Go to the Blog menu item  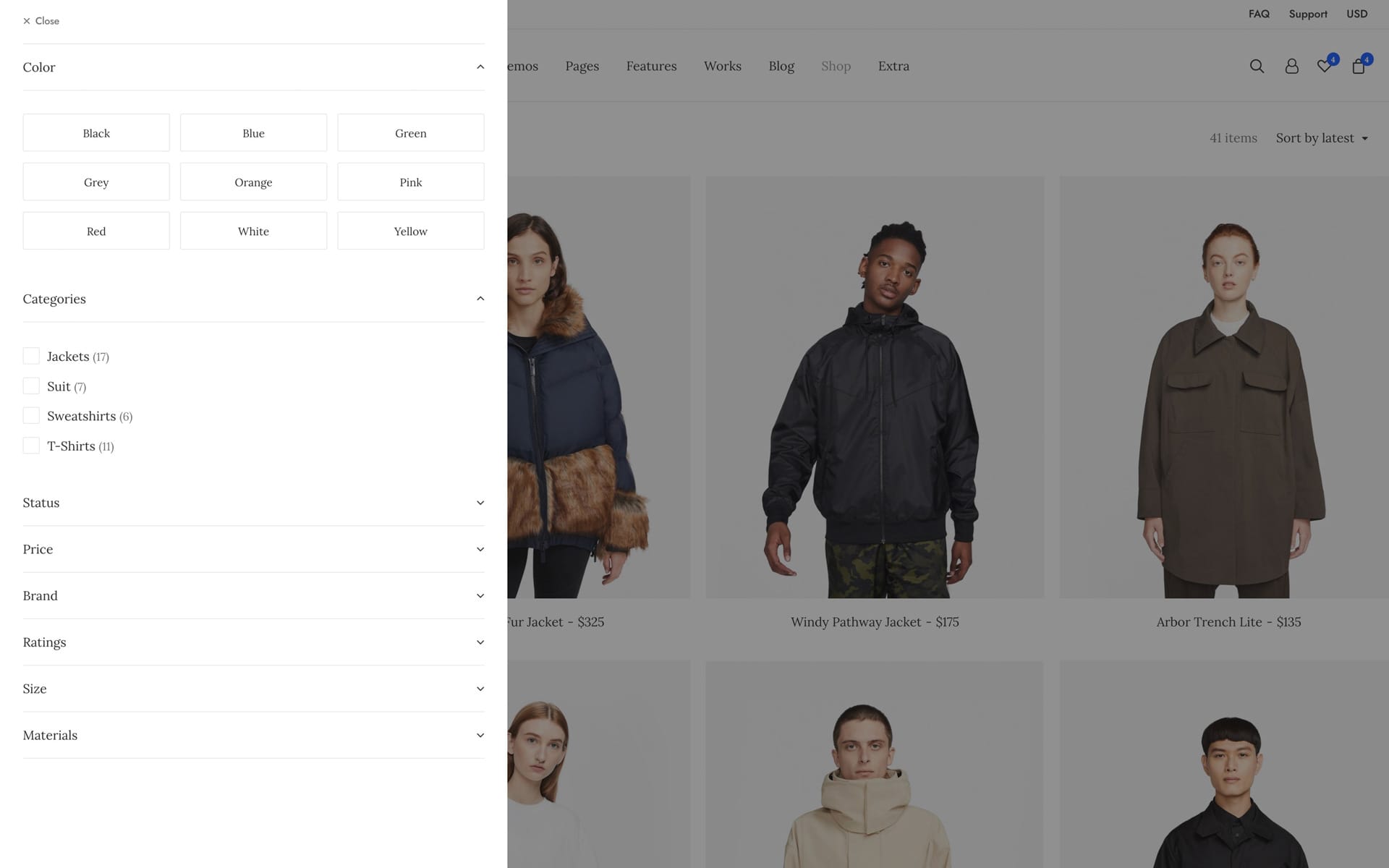click(781, 66)
